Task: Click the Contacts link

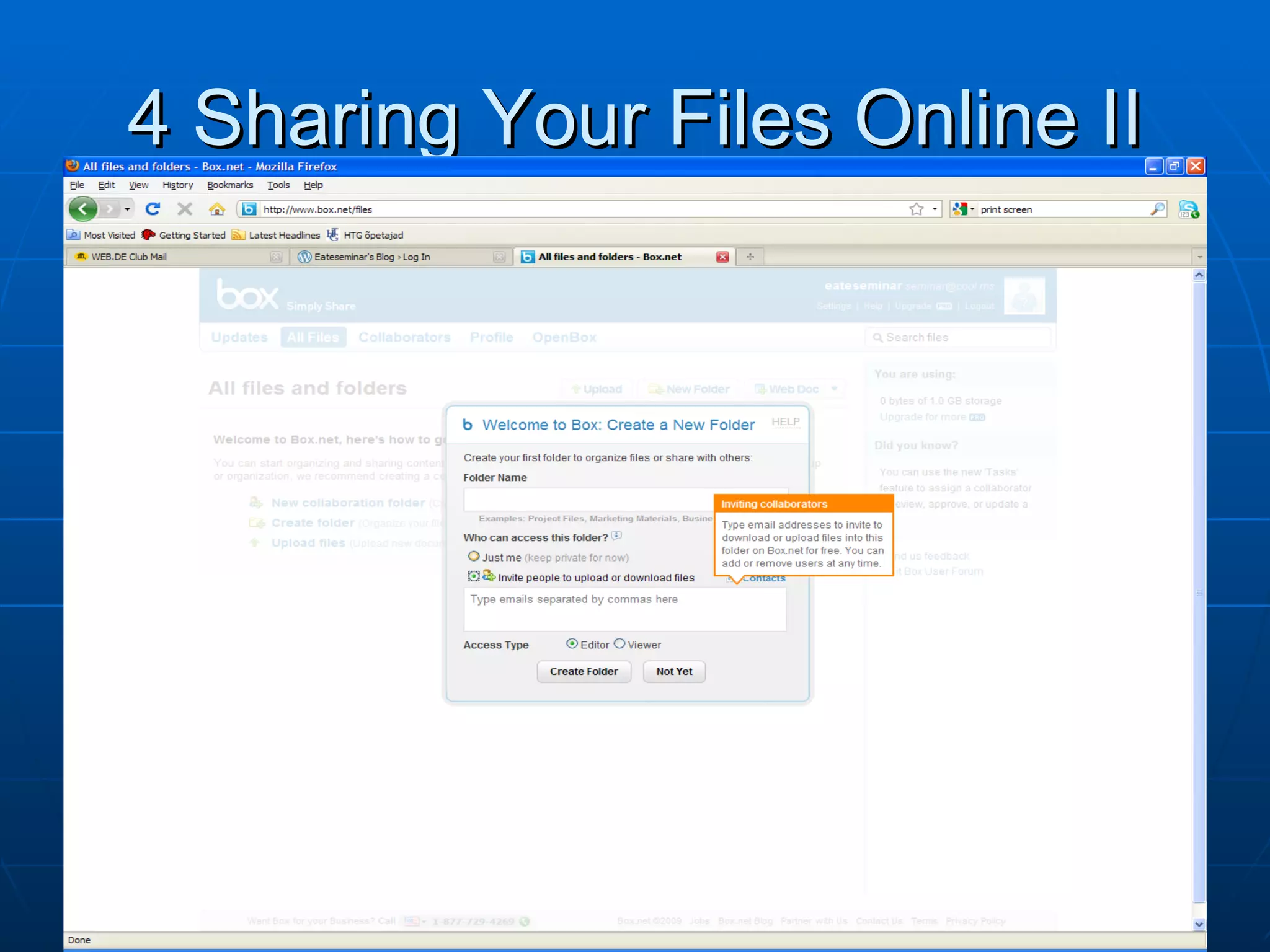Action: [x=764, y=579]
